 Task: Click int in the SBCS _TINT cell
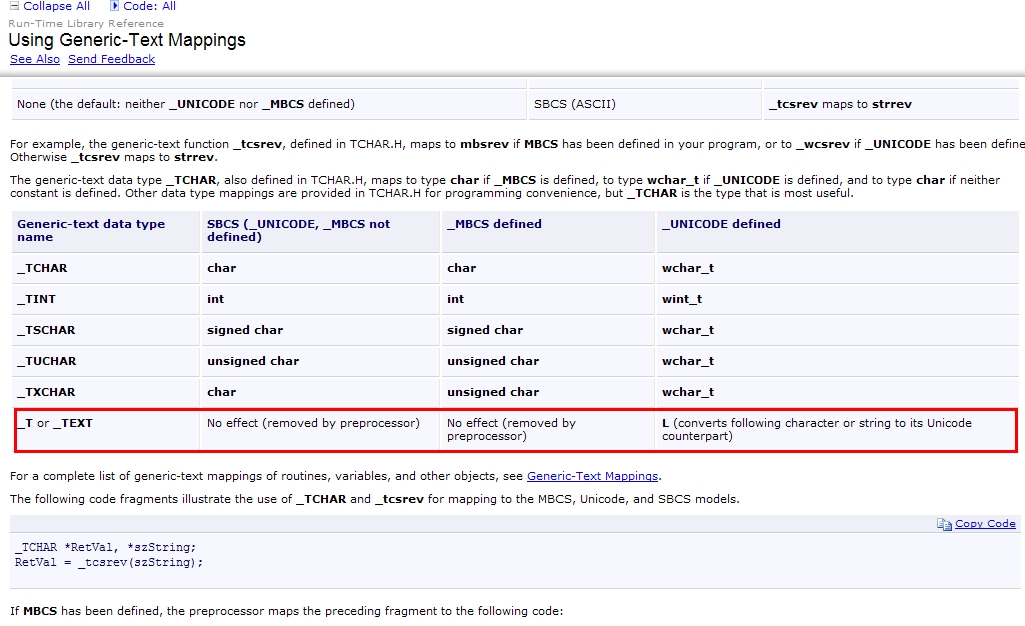click(215, 299)
